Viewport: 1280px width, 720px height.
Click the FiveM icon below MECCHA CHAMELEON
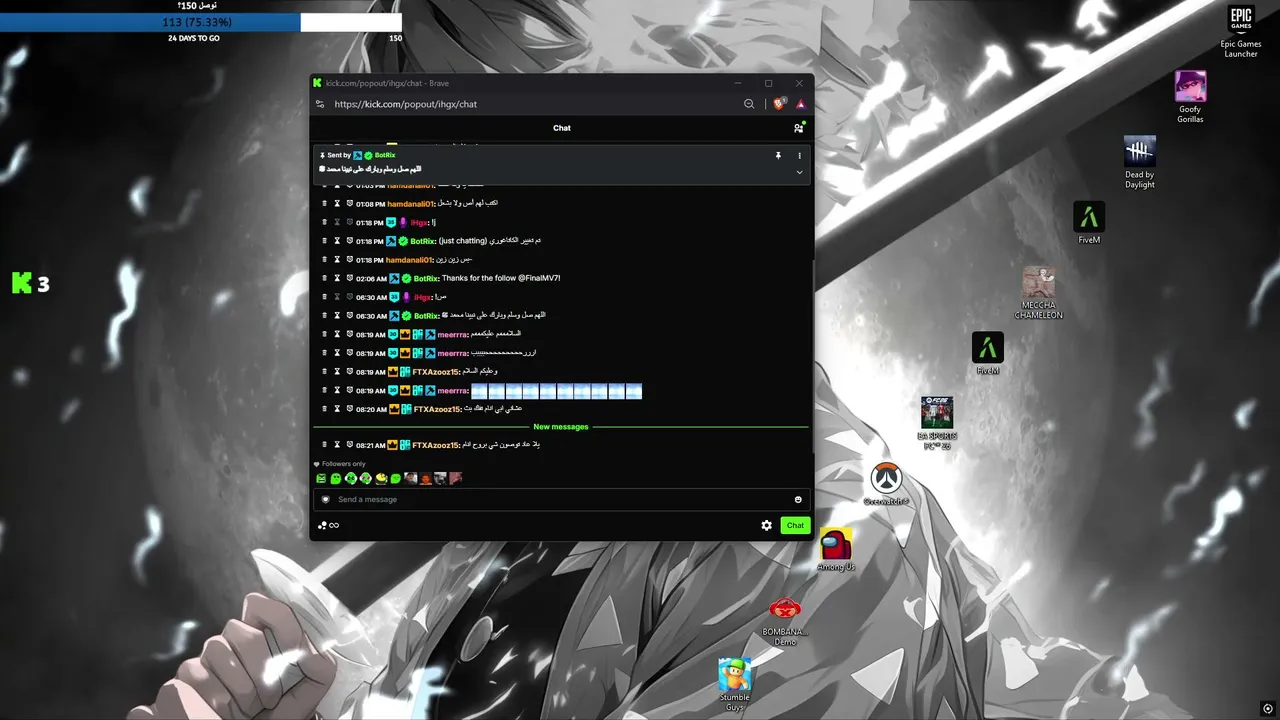pyautogui.click(x=988, y=353)
